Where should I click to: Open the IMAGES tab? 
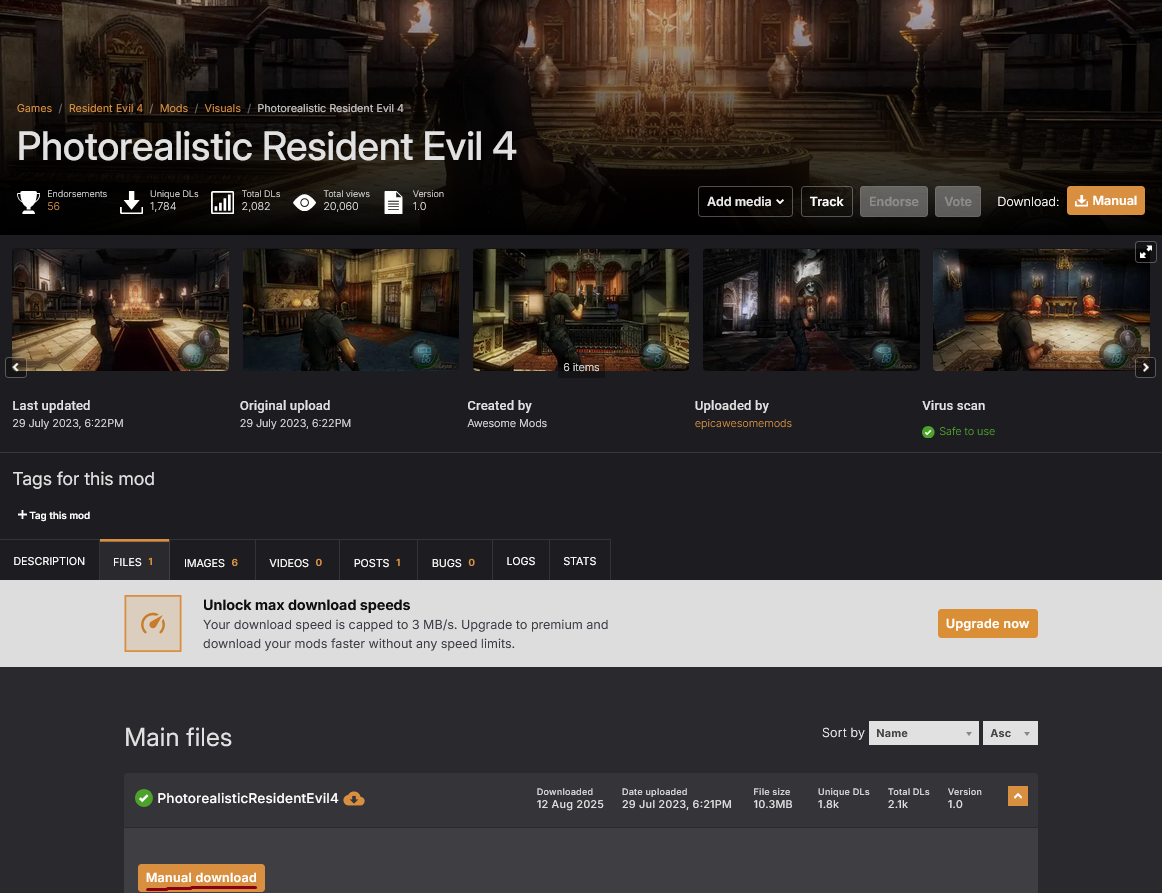(x=212, y=562)
